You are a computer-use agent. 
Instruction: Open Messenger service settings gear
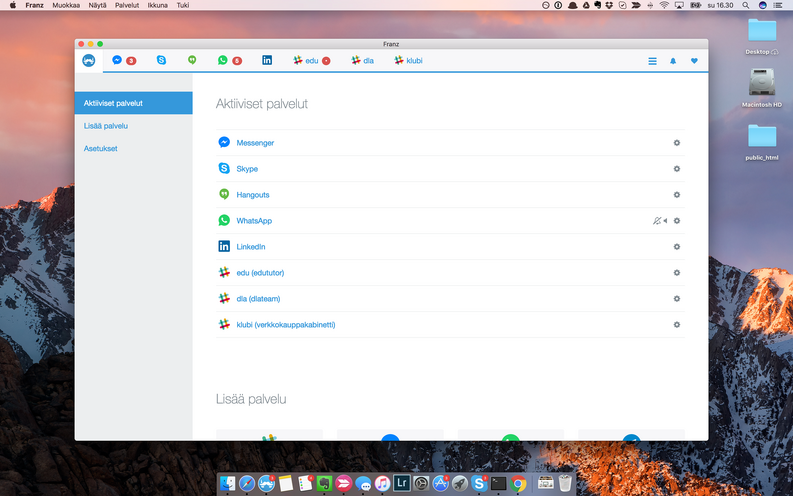point(677,143)
